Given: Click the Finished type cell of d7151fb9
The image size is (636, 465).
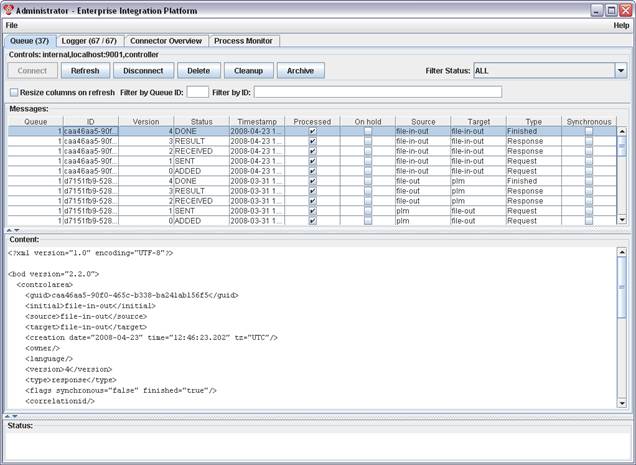Looking at the screenshot, I should (x=534, y=181).
